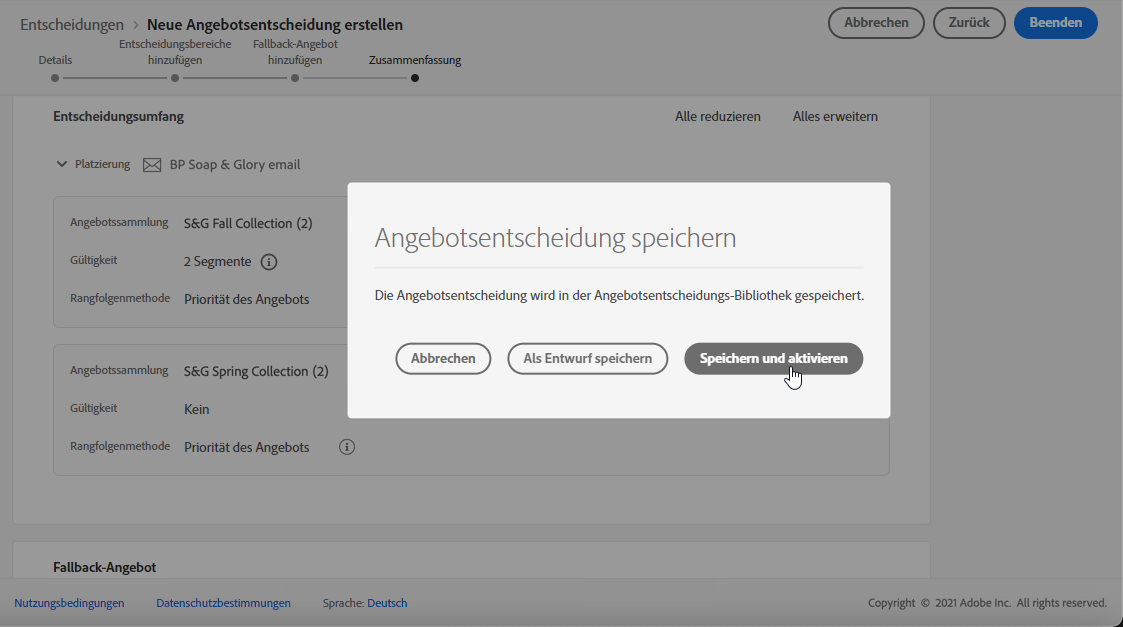This screenshot has height=627, width=1123.
Task: Click the dialog title Angebotsentscheidung speichern
Action: [555, 237]
